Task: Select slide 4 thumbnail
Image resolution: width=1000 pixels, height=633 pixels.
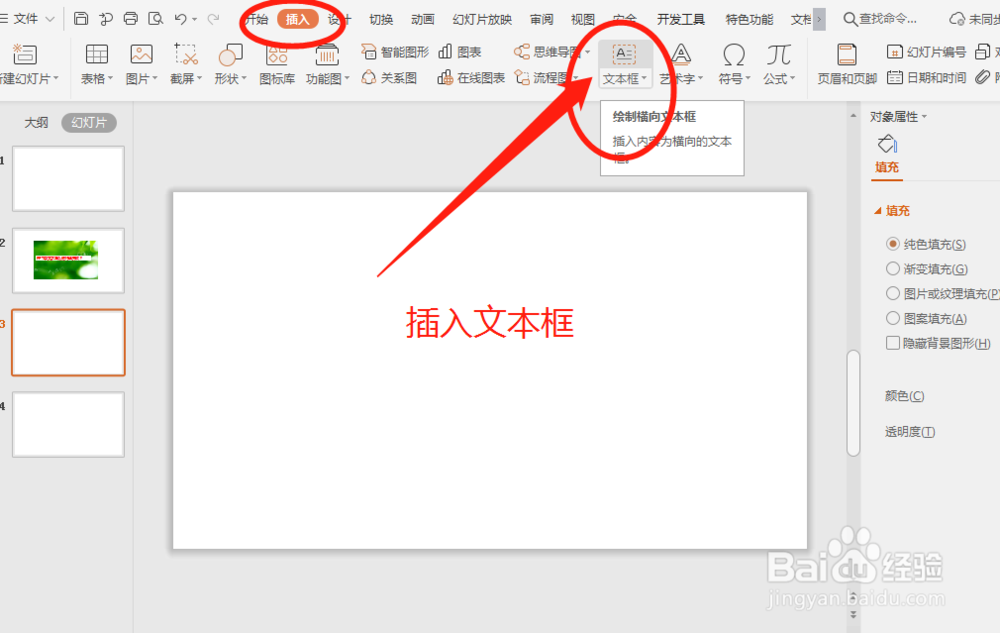Action: click(x=68, y=424)
